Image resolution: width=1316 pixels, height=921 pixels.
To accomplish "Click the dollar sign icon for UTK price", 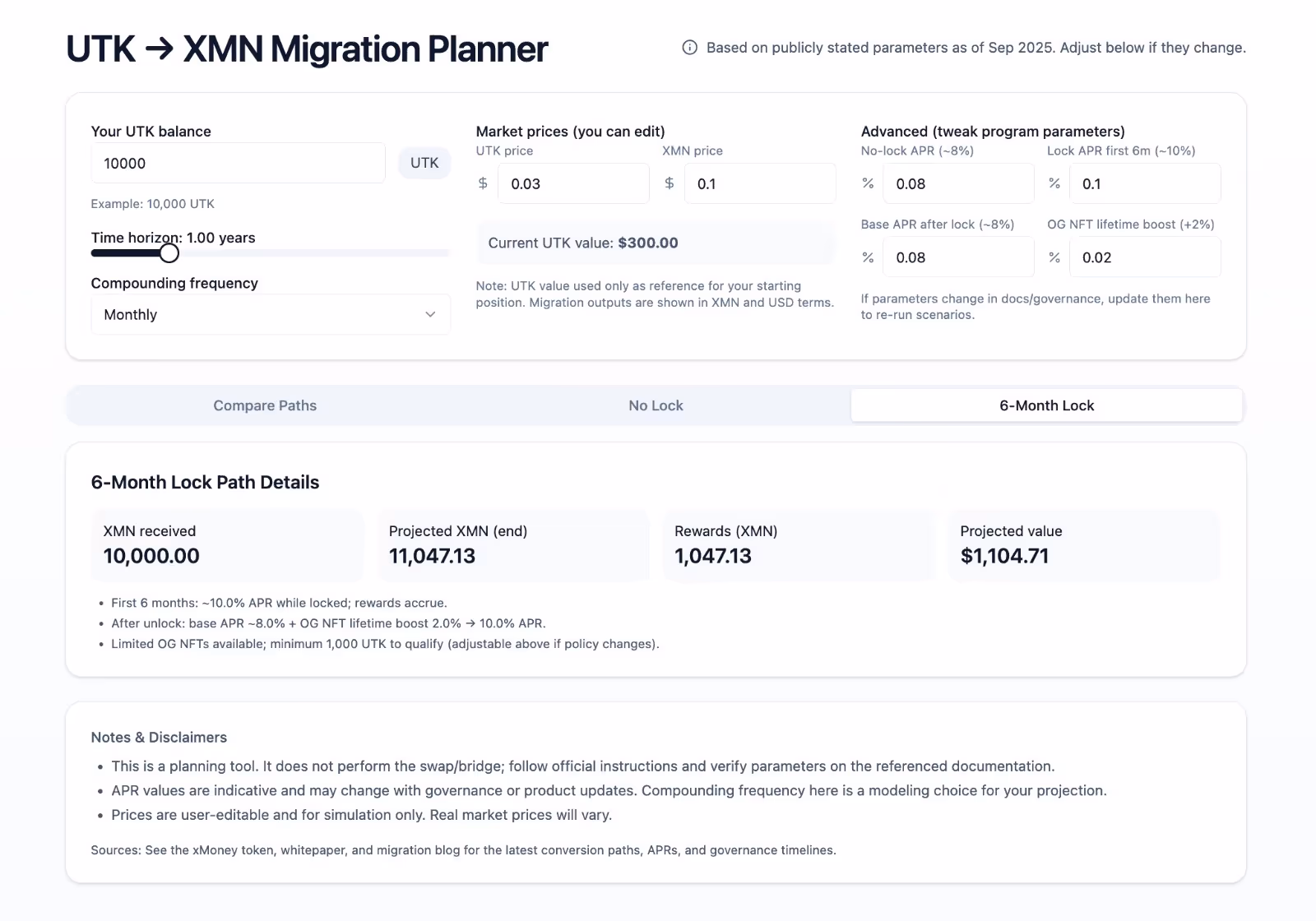I will tap(483, 183).
